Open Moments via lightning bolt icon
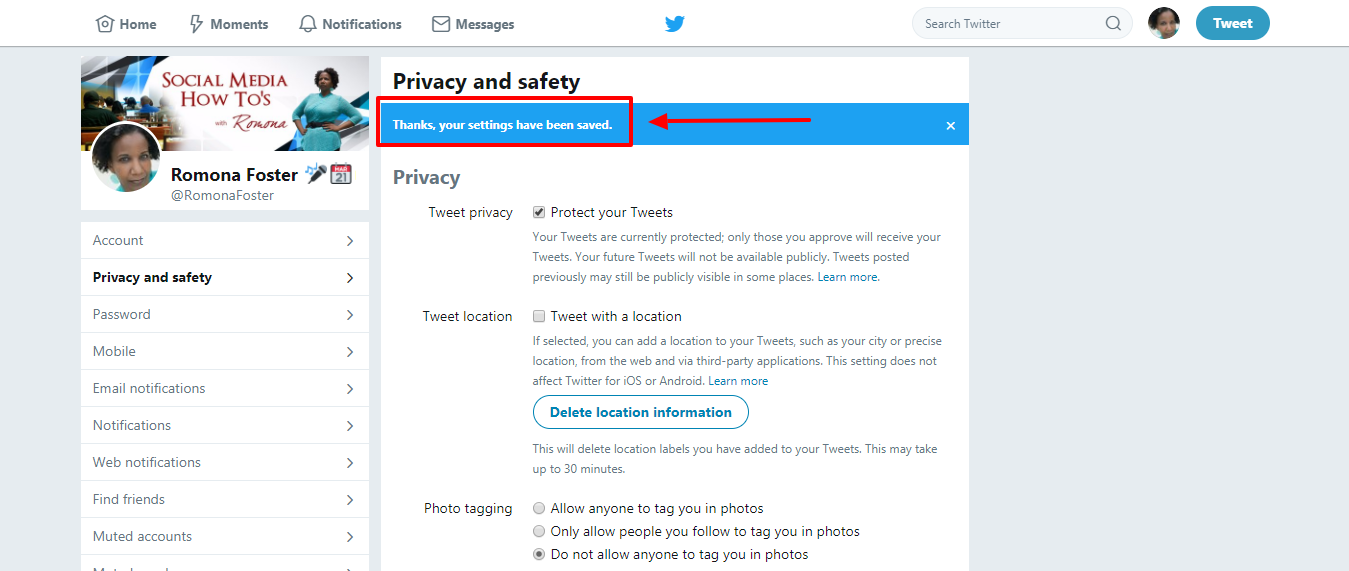The height and width of the screenshot is (571, 1349). [x=196, y=24]
